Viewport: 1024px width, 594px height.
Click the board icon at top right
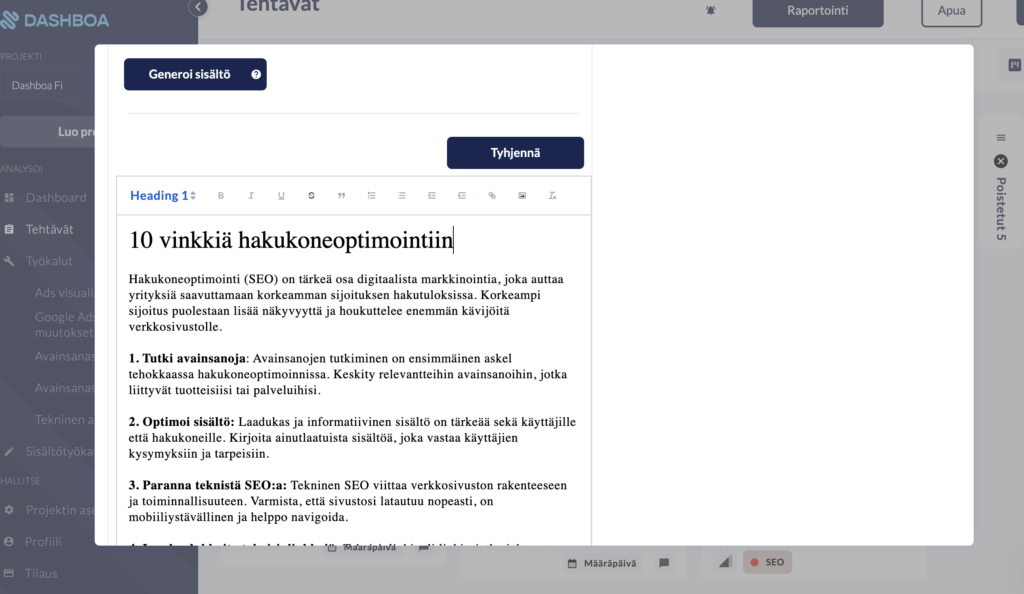pyautogui.click(x=1014, y=65)
